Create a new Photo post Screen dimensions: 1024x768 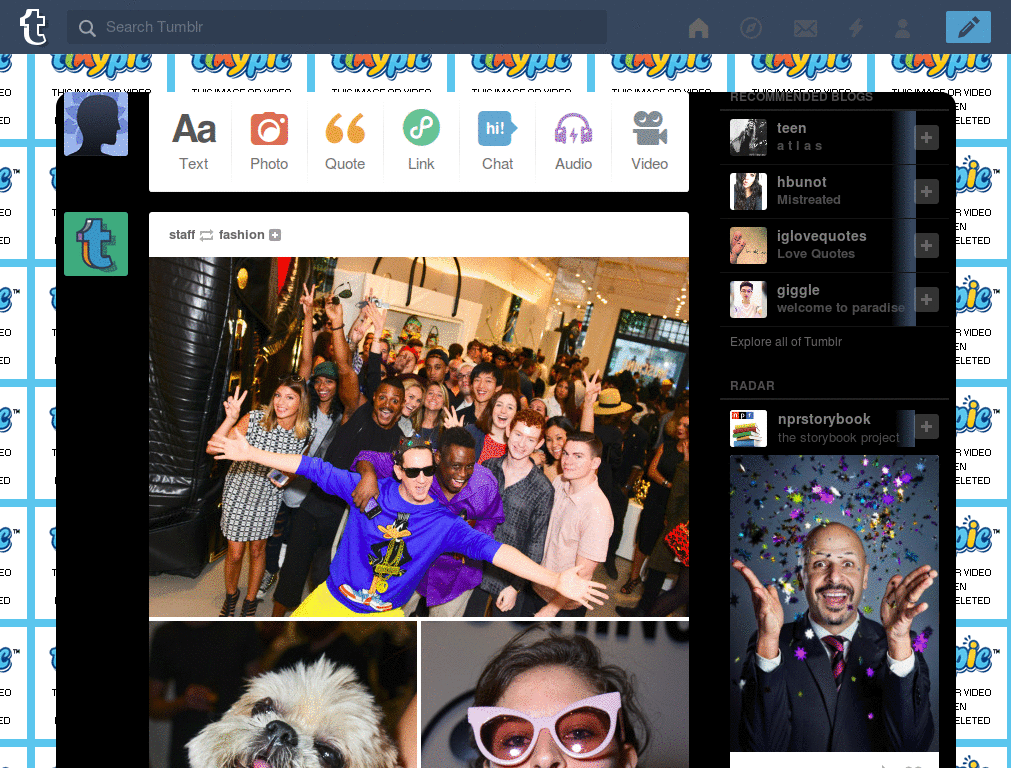(x=269, y=142)
